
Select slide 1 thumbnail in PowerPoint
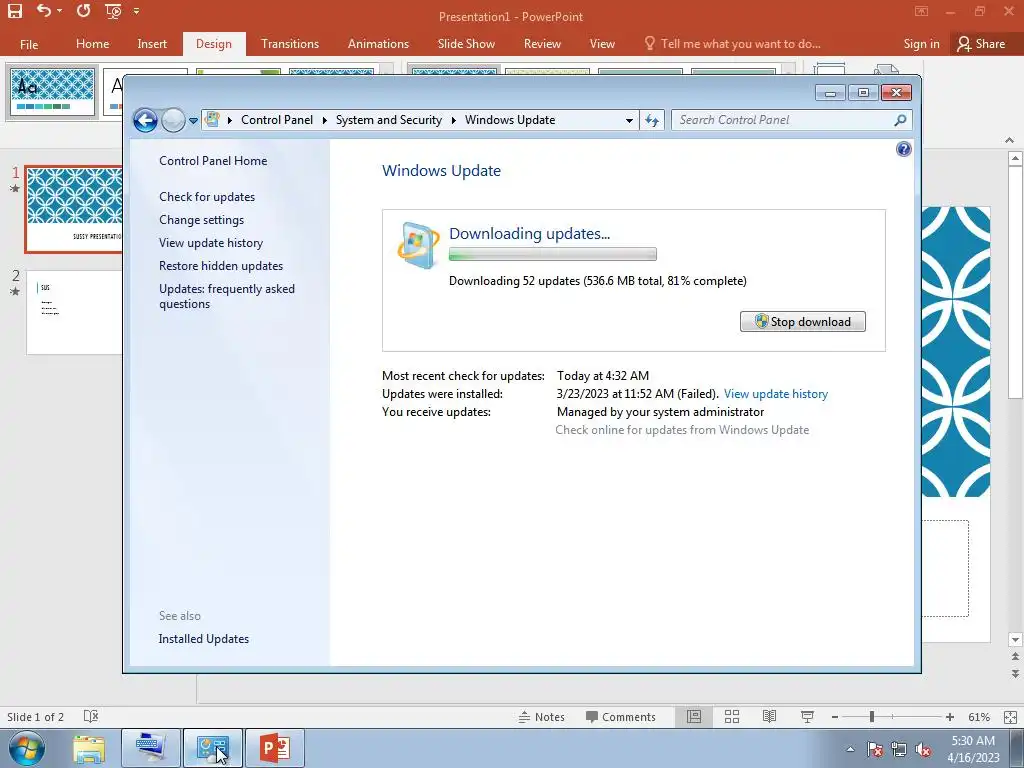(x=74, y=209)
